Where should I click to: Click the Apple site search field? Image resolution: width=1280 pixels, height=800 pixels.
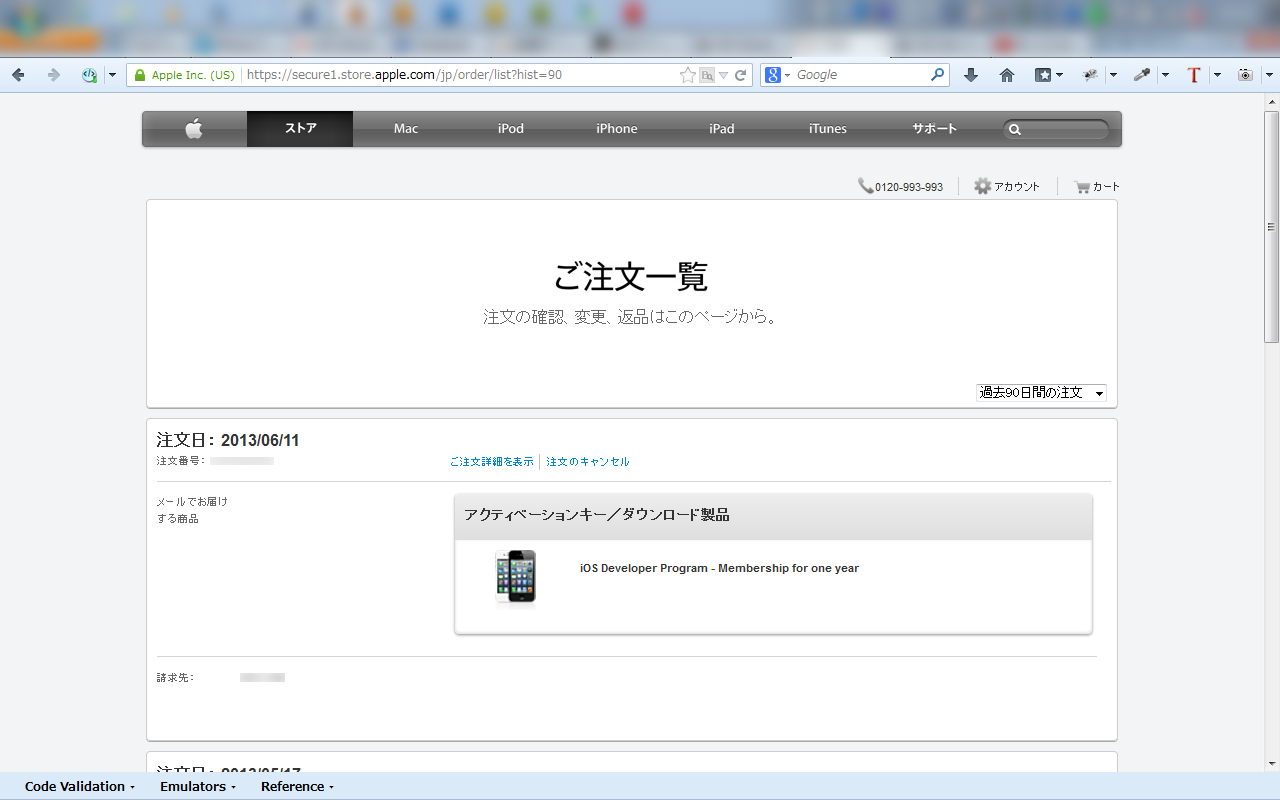click(1056, 129)
